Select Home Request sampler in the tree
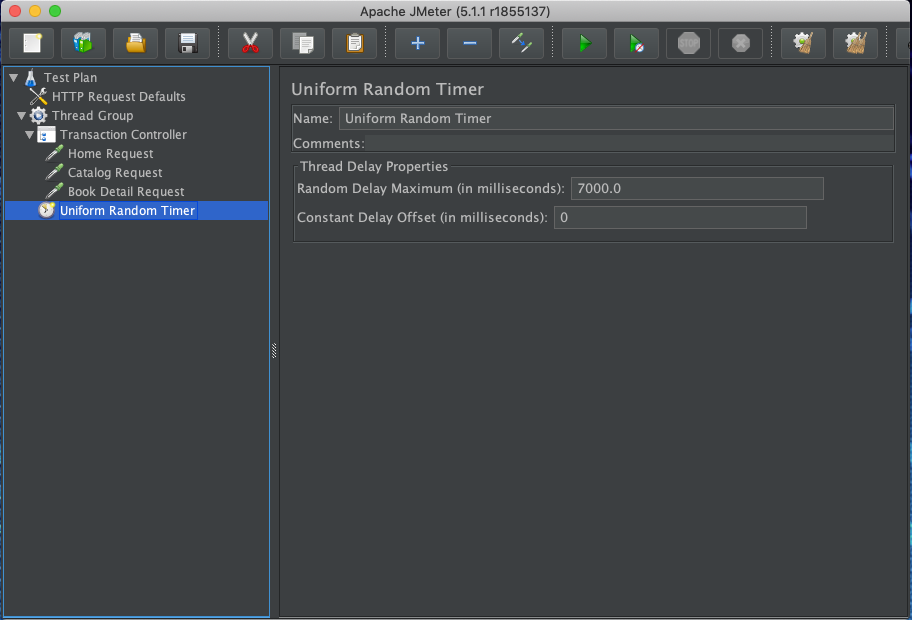The width and height of the screenshot is (912, 620). [111, 154]
